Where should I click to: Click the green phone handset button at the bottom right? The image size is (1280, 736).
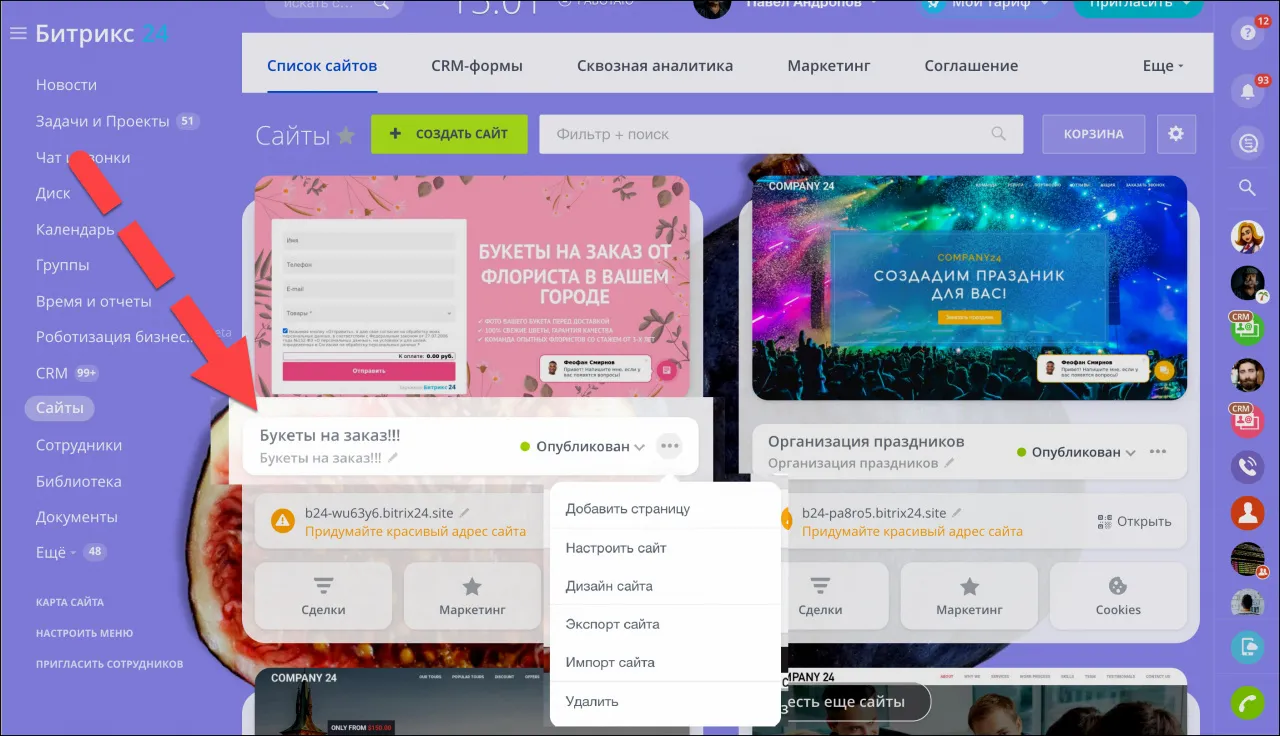pyautogui.click(x=1247, y=703)
